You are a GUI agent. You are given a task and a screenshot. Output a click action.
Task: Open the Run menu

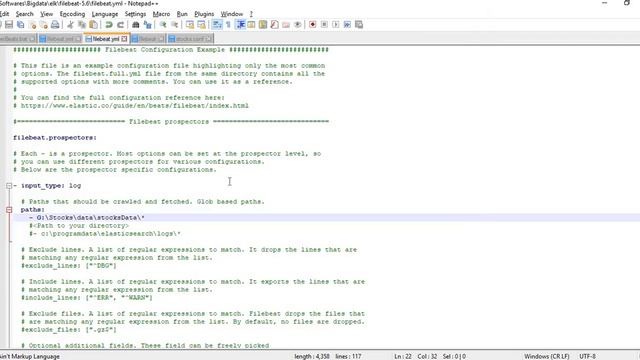(x=182, y=14)
